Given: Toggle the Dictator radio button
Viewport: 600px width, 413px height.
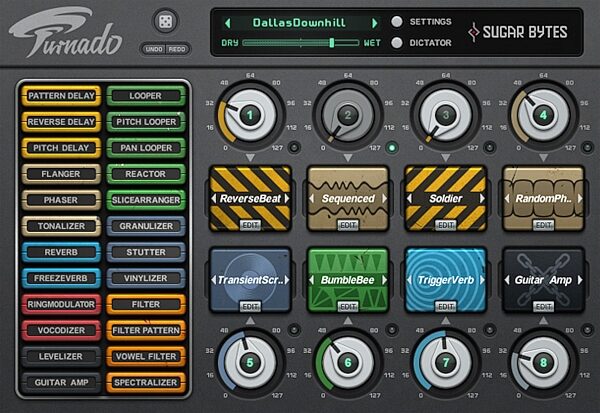Looking at the screenshot, I should coord(397,42).
